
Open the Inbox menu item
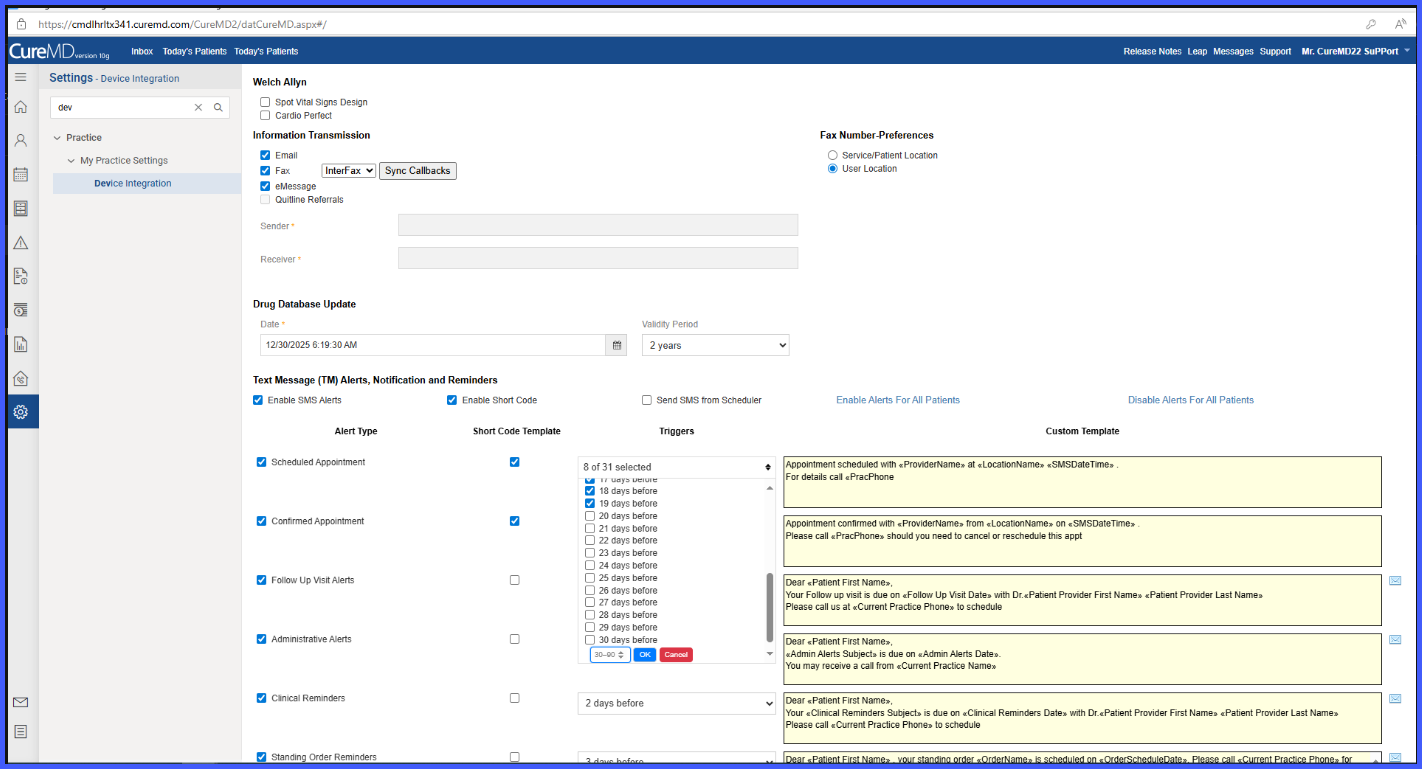(142, 51)
